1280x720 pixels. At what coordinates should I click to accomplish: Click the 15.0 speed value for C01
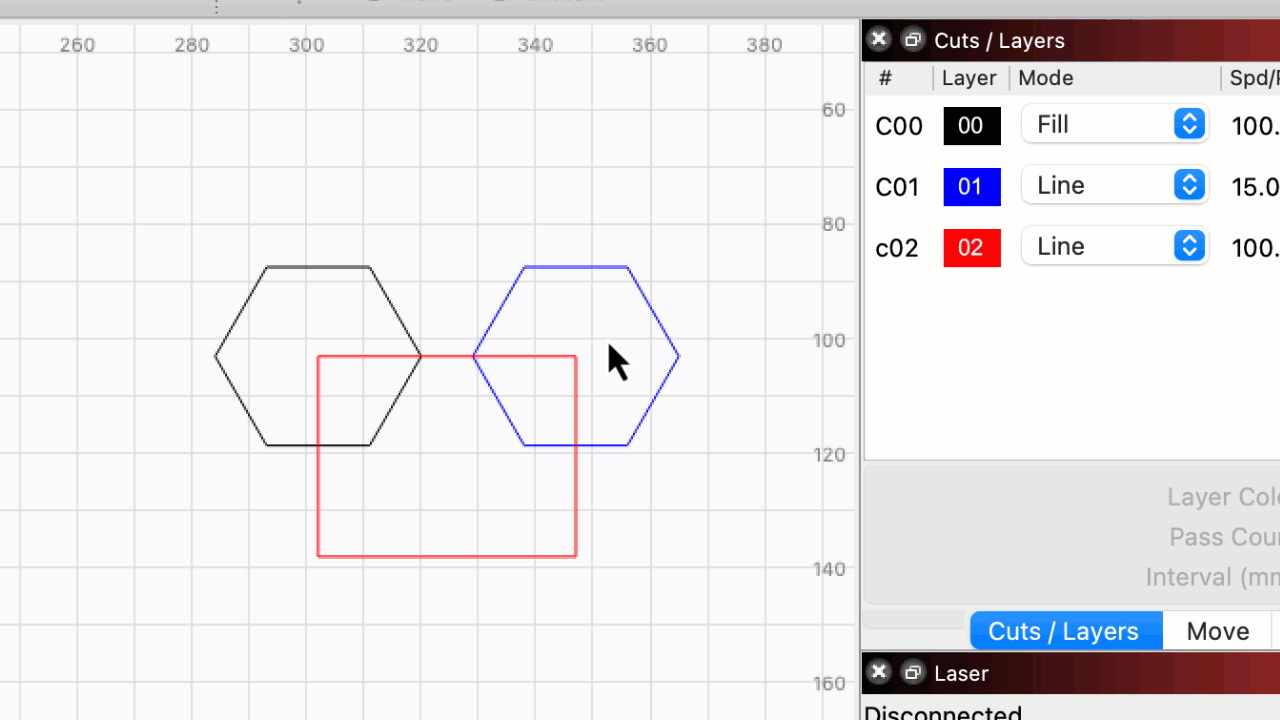click(x=1254, y=188)
